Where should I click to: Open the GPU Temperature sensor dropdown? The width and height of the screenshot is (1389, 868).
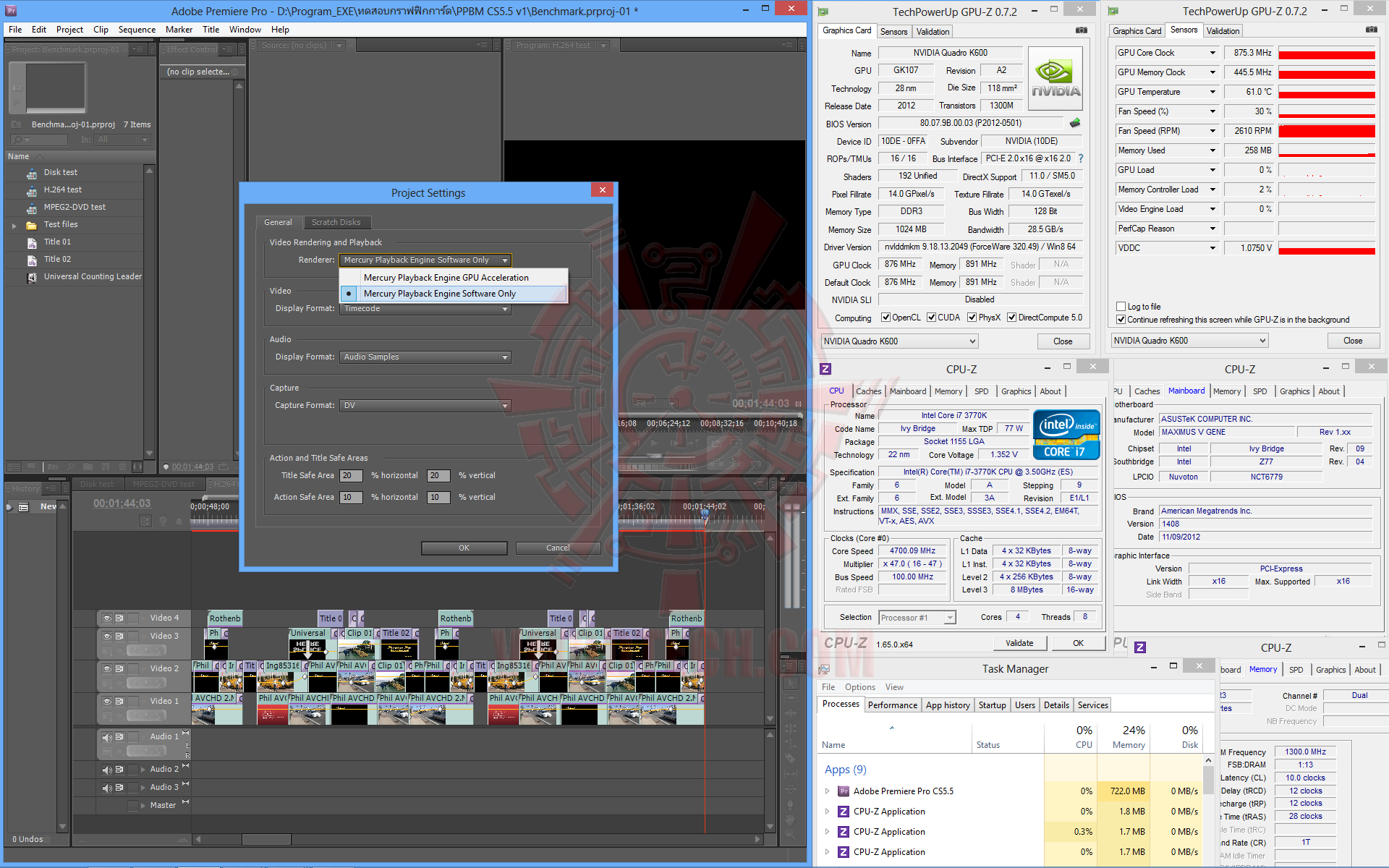click(1213, 92)
